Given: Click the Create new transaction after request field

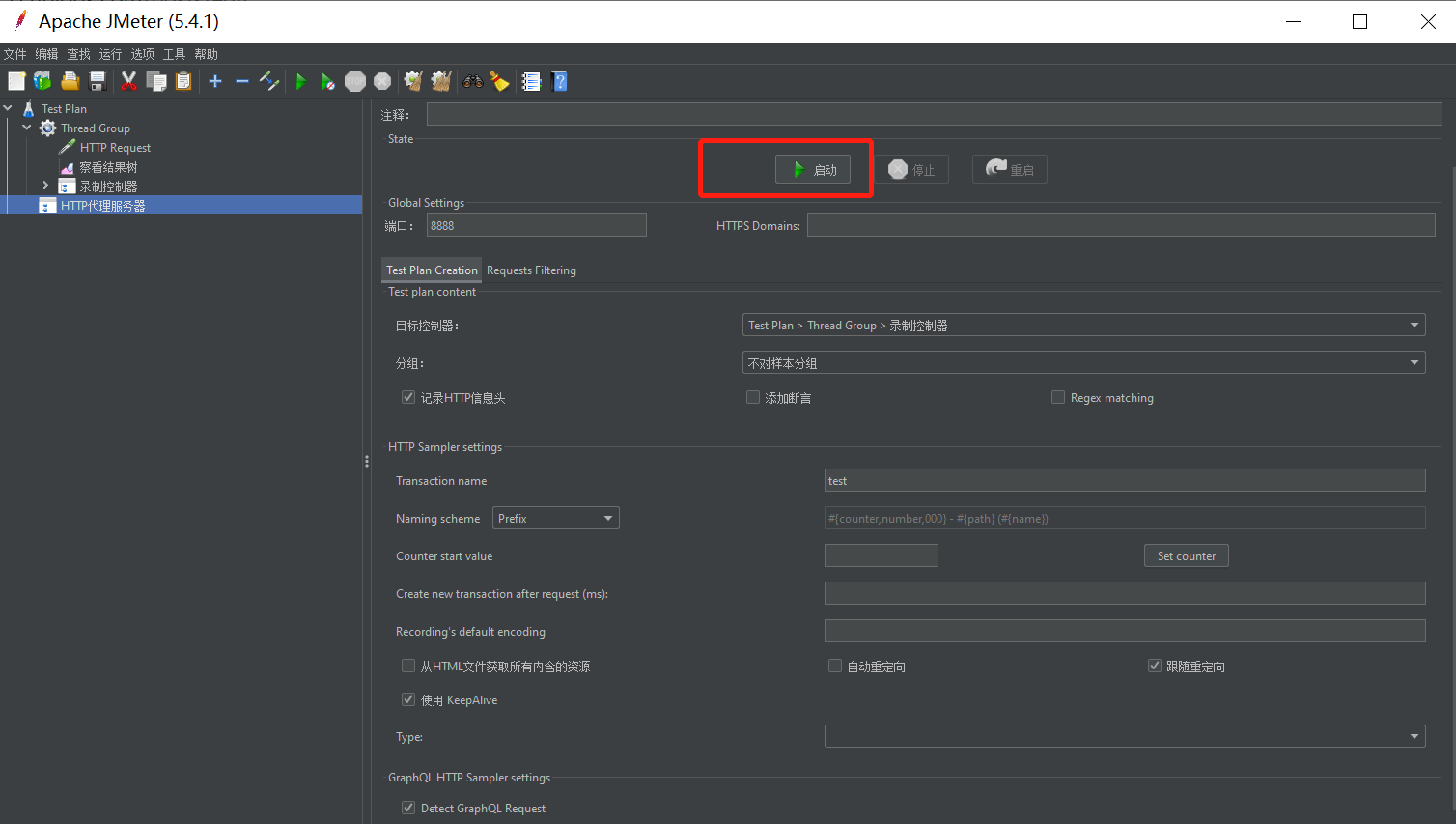Looking at the screenshot, I should (1125, 593).
